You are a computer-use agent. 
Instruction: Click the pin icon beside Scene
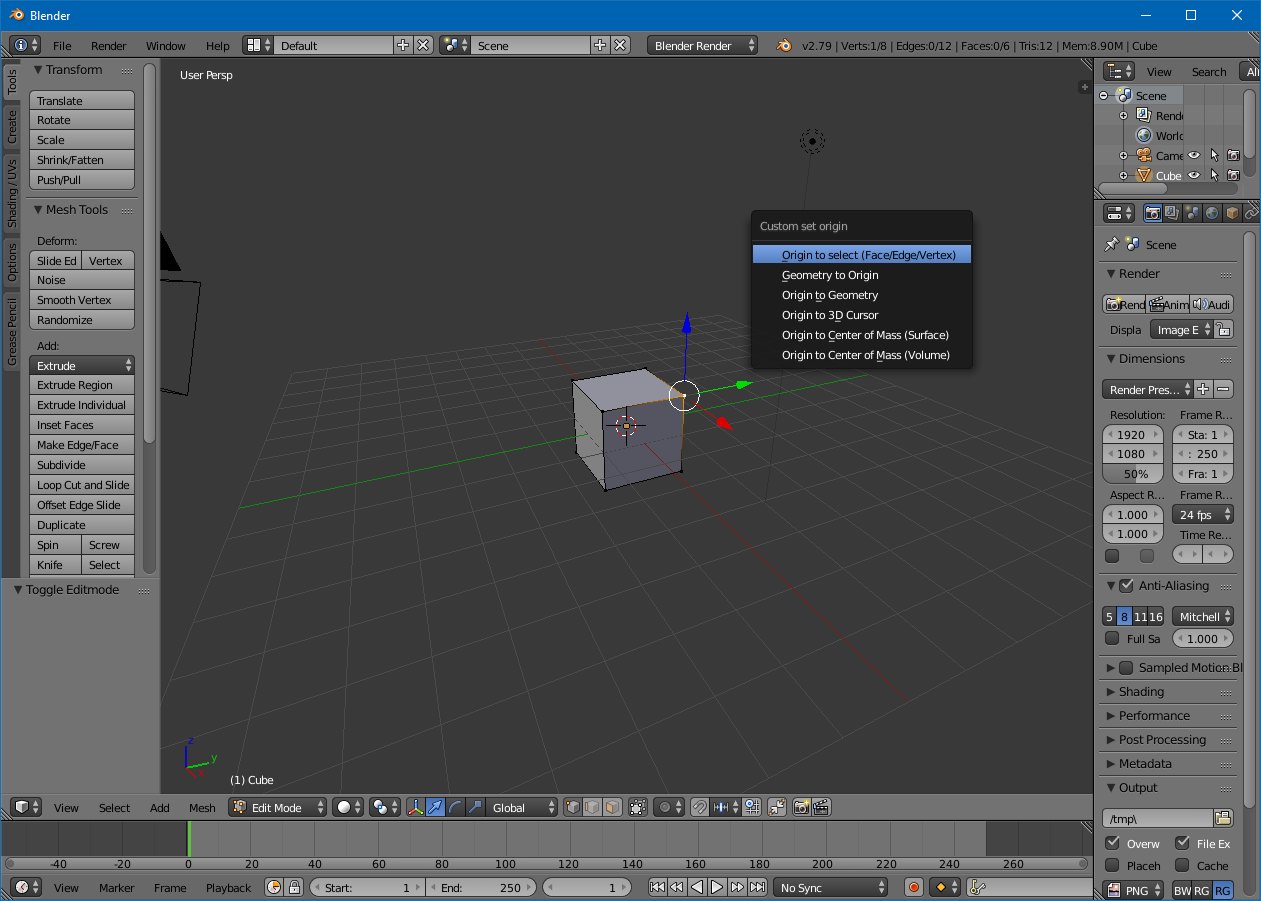[x=1111, y=244]
